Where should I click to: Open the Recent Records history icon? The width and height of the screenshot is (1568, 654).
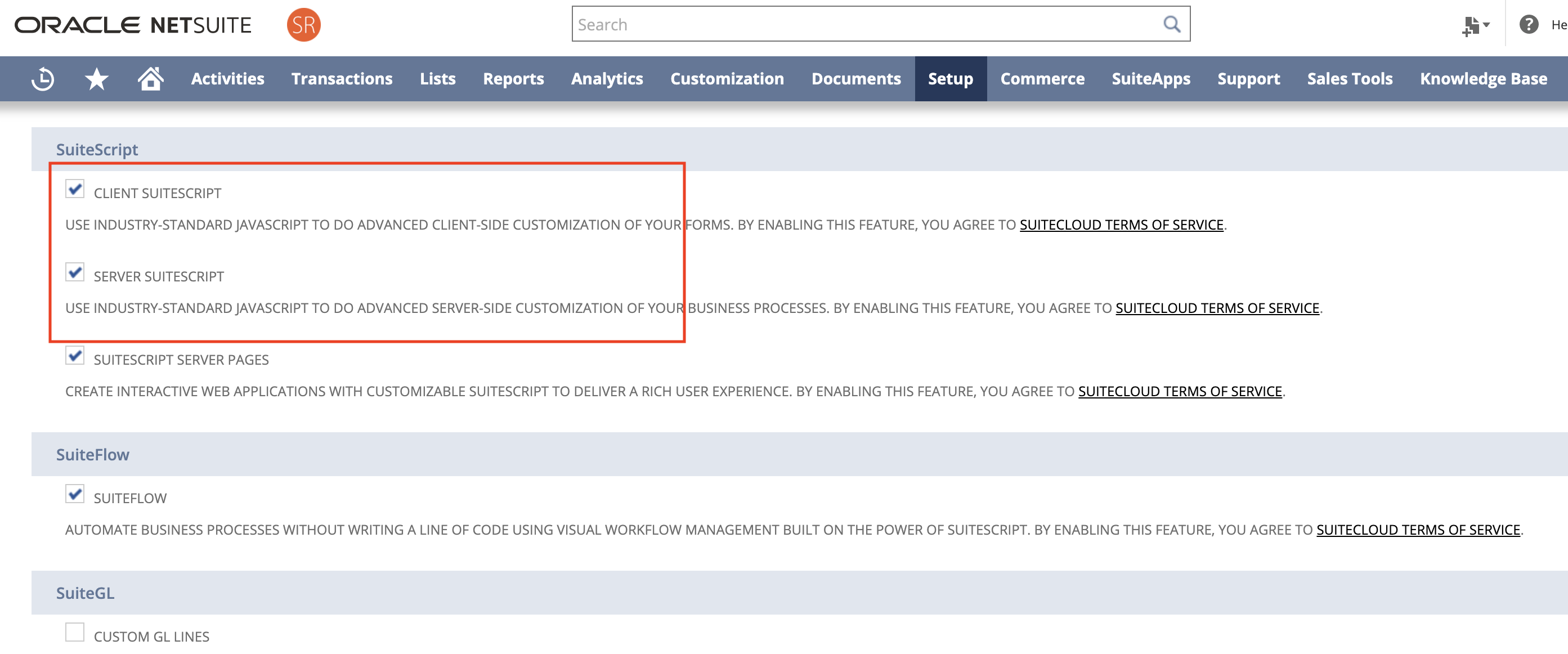tap(43, 79)
